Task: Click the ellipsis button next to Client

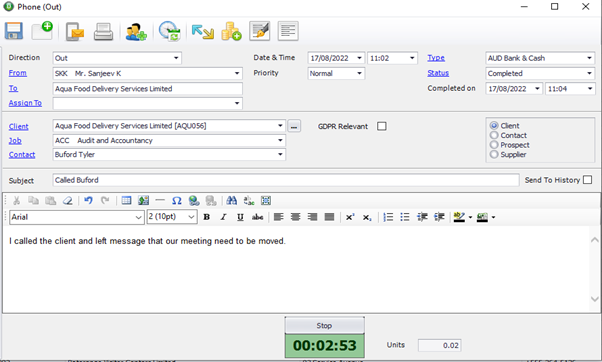Action: pyautogui.click(x=294, y=126)
